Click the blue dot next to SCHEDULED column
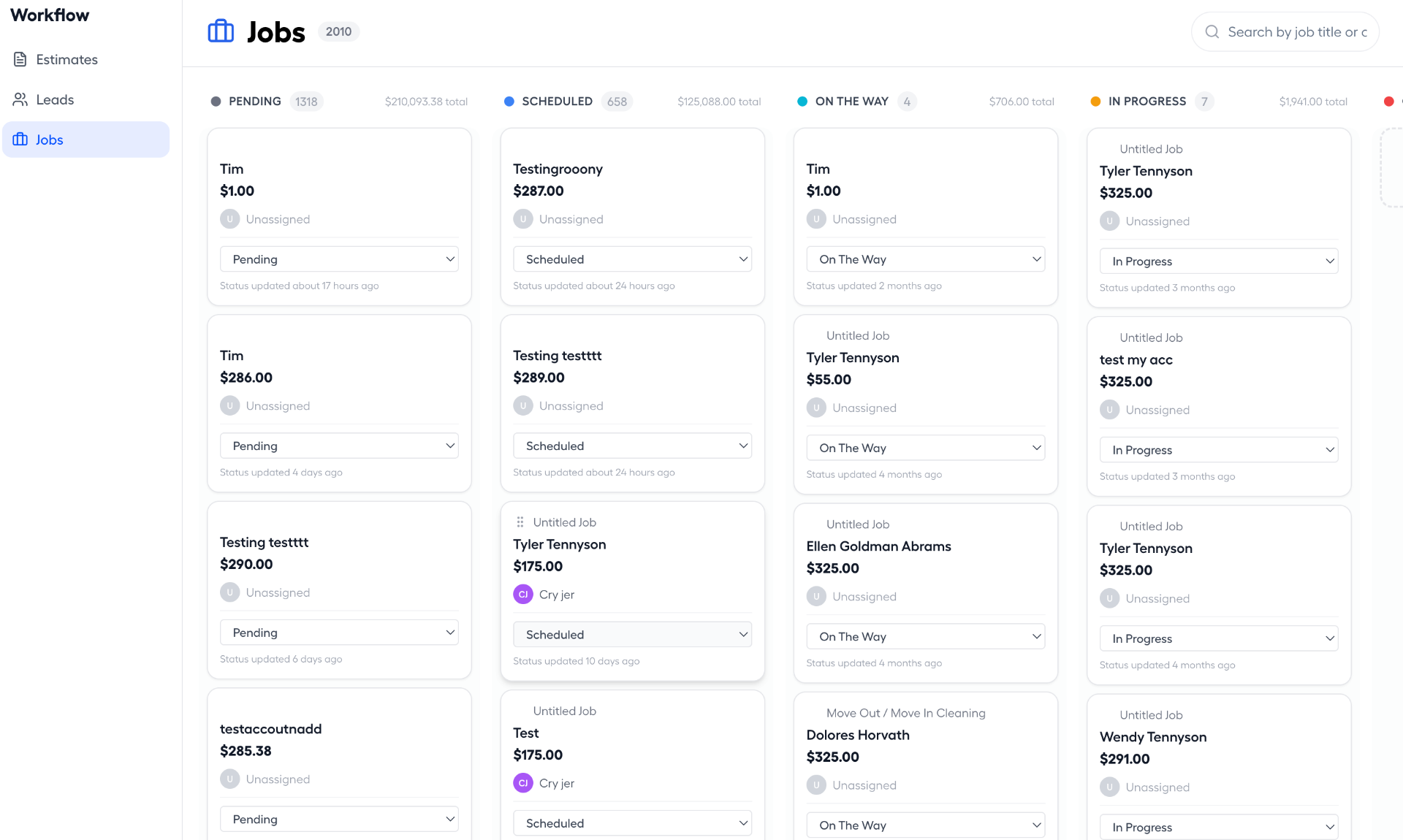This screenshot has height=840, width=1403. click(509, 102)
